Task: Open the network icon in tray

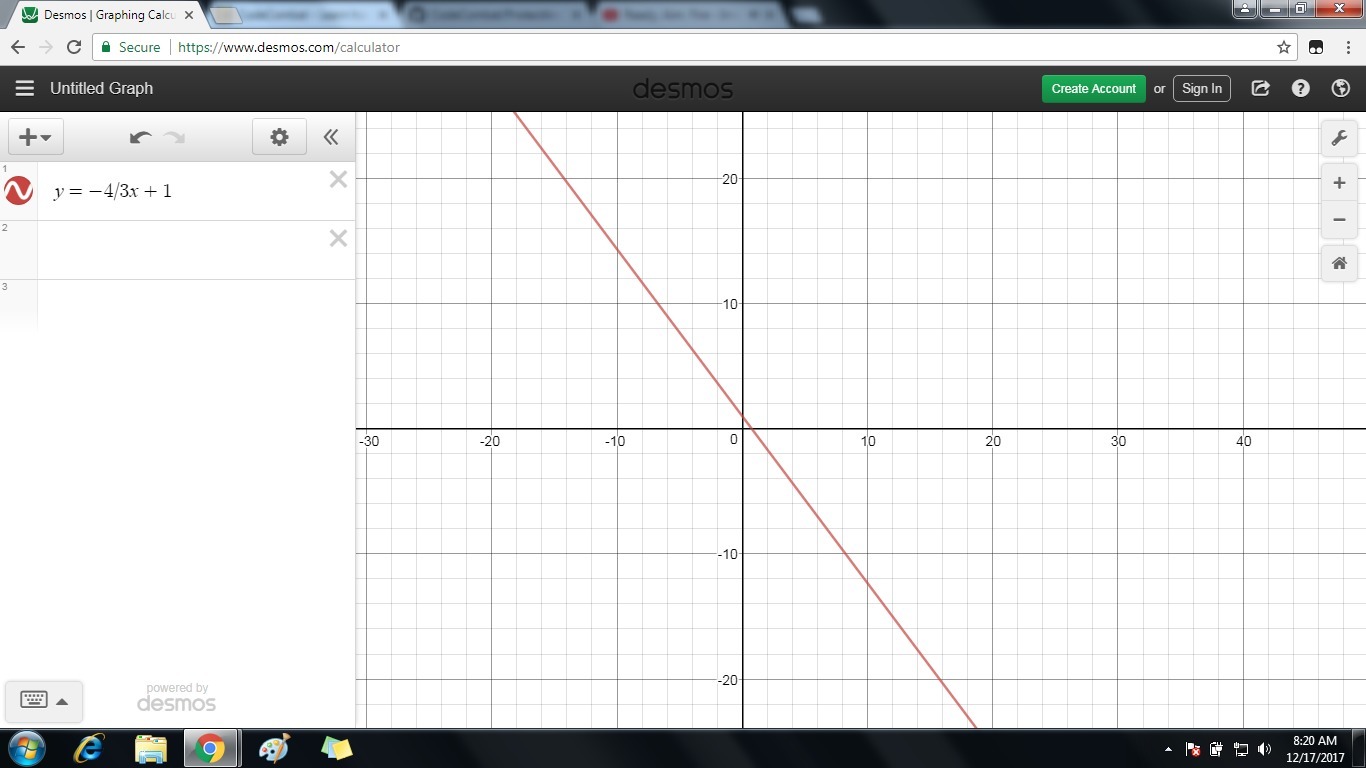Action: click(1241, 749)
